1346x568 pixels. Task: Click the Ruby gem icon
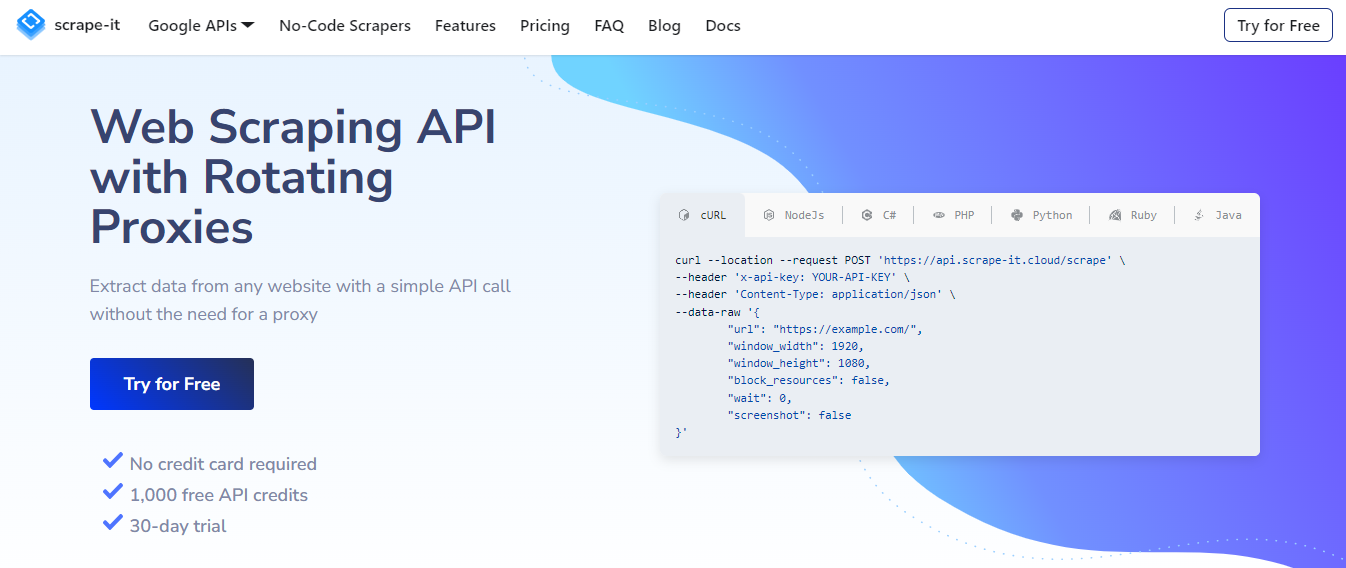click(x=1115, y=215)
